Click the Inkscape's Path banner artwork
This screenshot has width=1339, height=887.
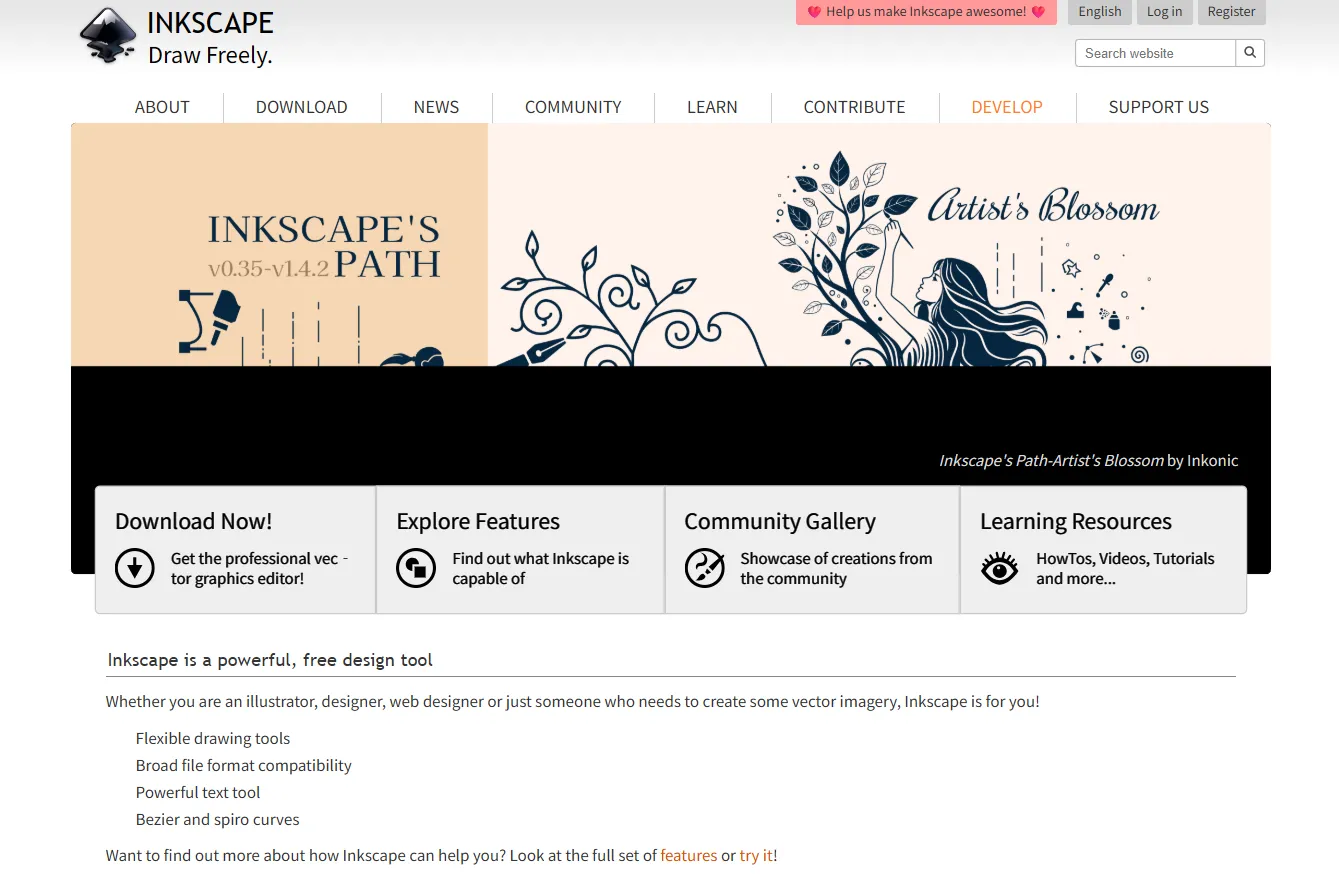(x=671, y=245)
